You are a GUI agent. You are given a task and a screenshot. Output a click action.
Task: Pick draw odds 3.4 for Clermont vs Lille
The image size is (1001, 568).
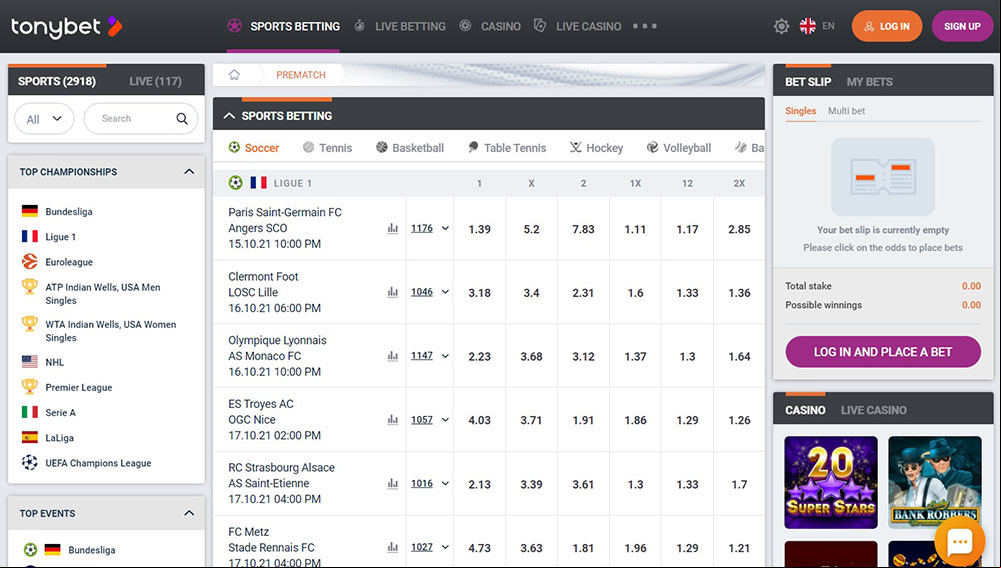tap(531, 293)
